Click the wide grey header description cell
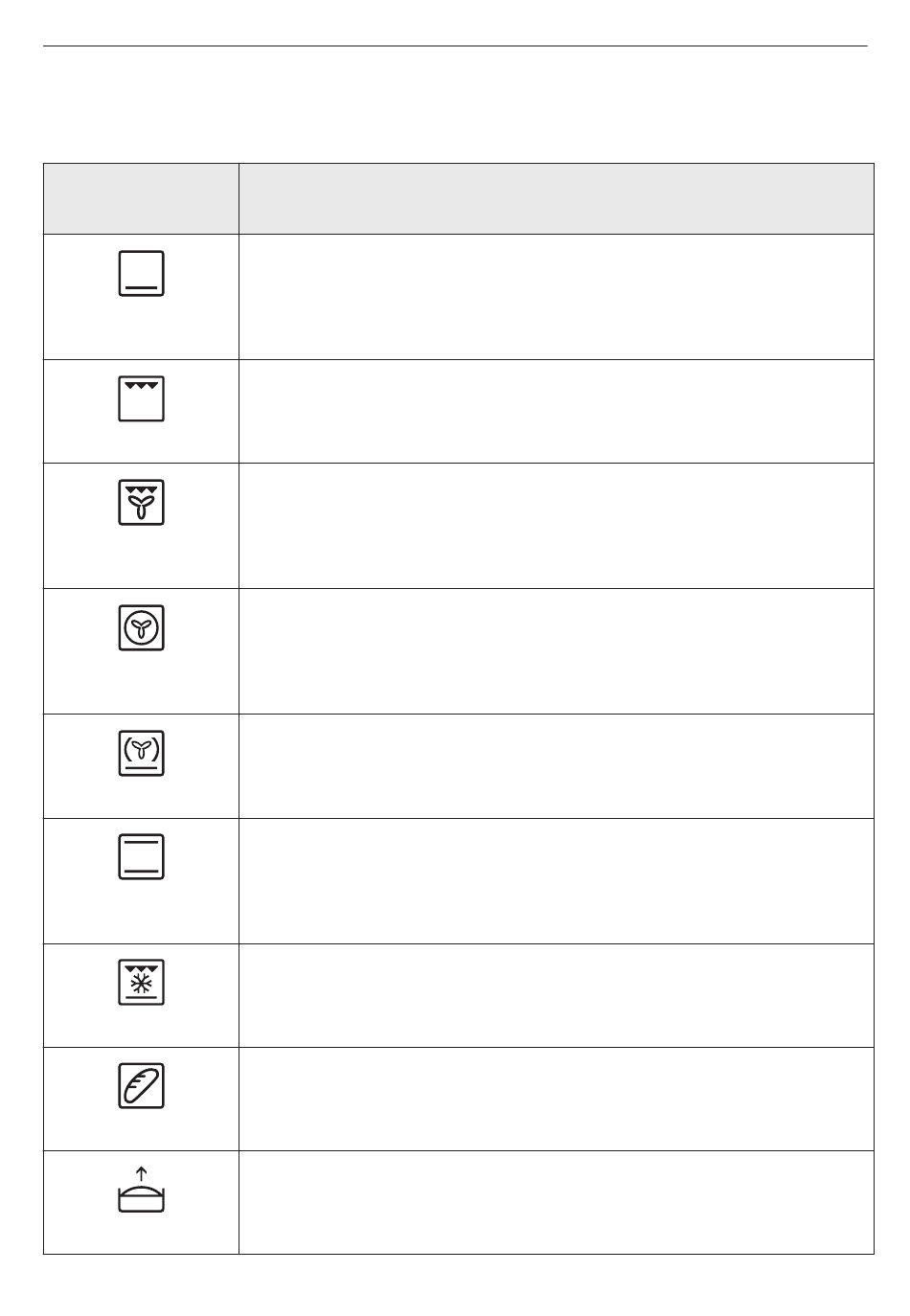The width and height of the screenshot is (910, 1316). tap(557, 198)
